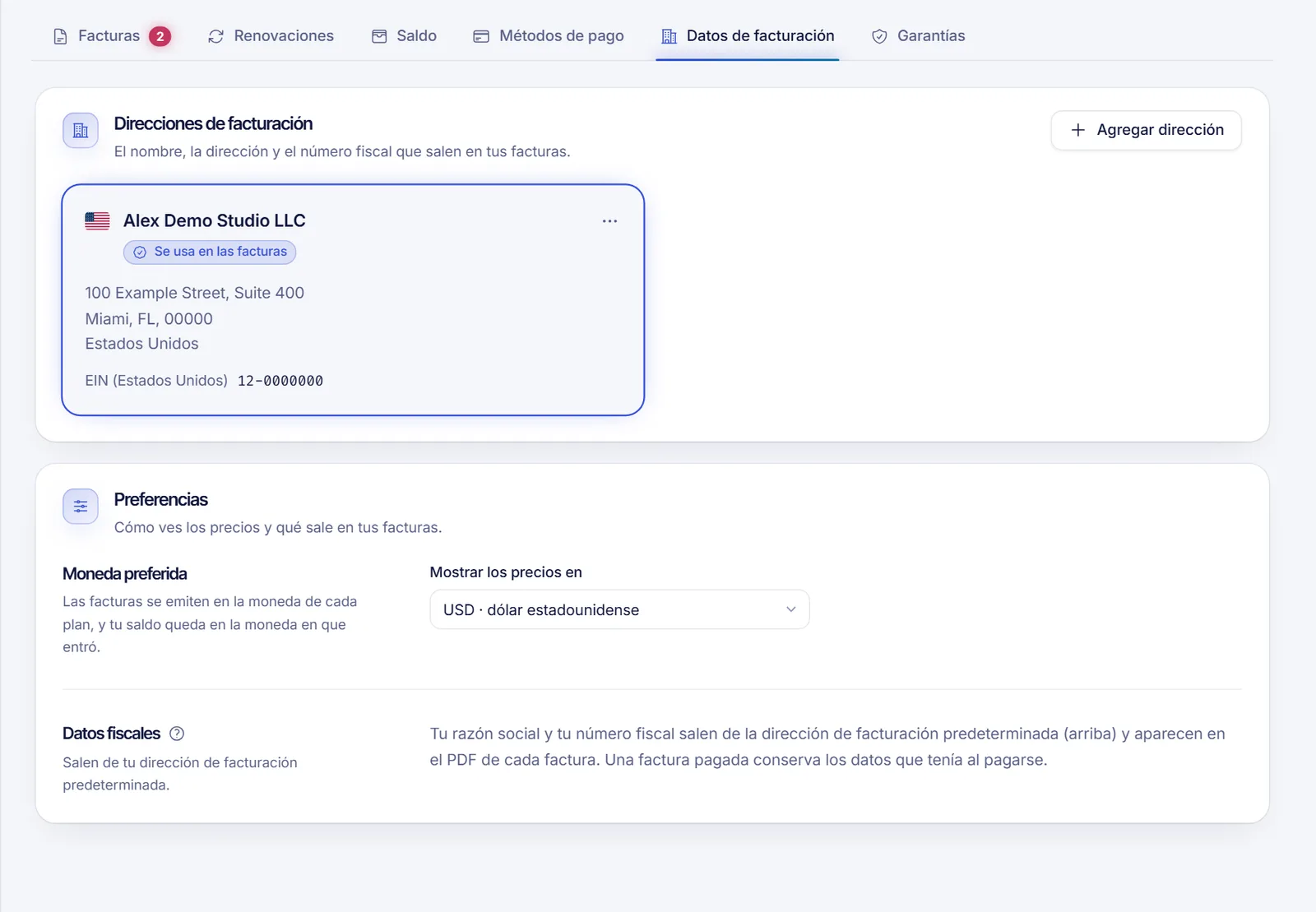Click the 'Se usa en las facturas' badge
The height and width of the screenshot is (912, 1316).
coord(210,252)
